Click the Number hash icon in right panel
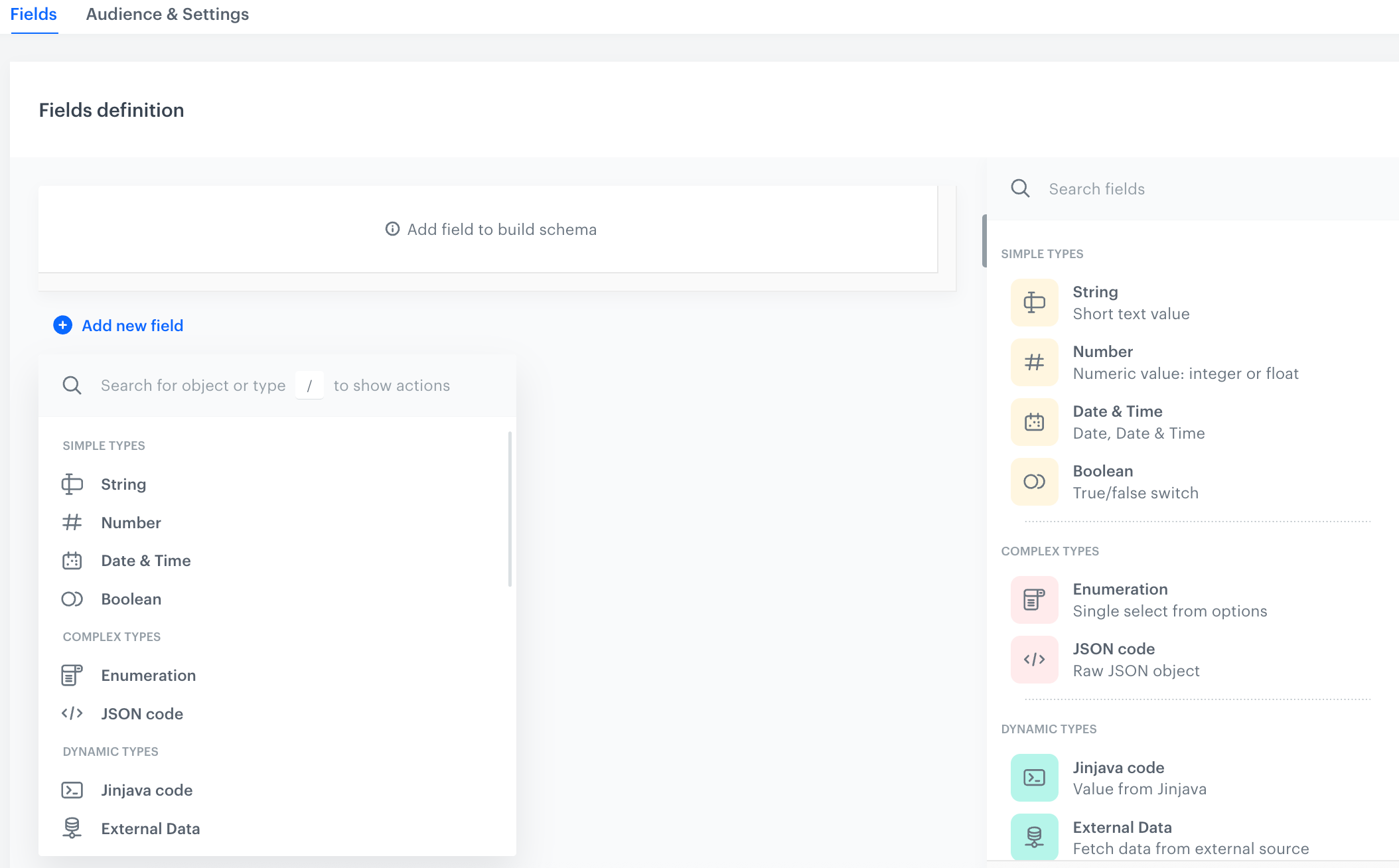Image resolution: width=1399 pixels, height=868 pixels. [x=1034, y=362]
